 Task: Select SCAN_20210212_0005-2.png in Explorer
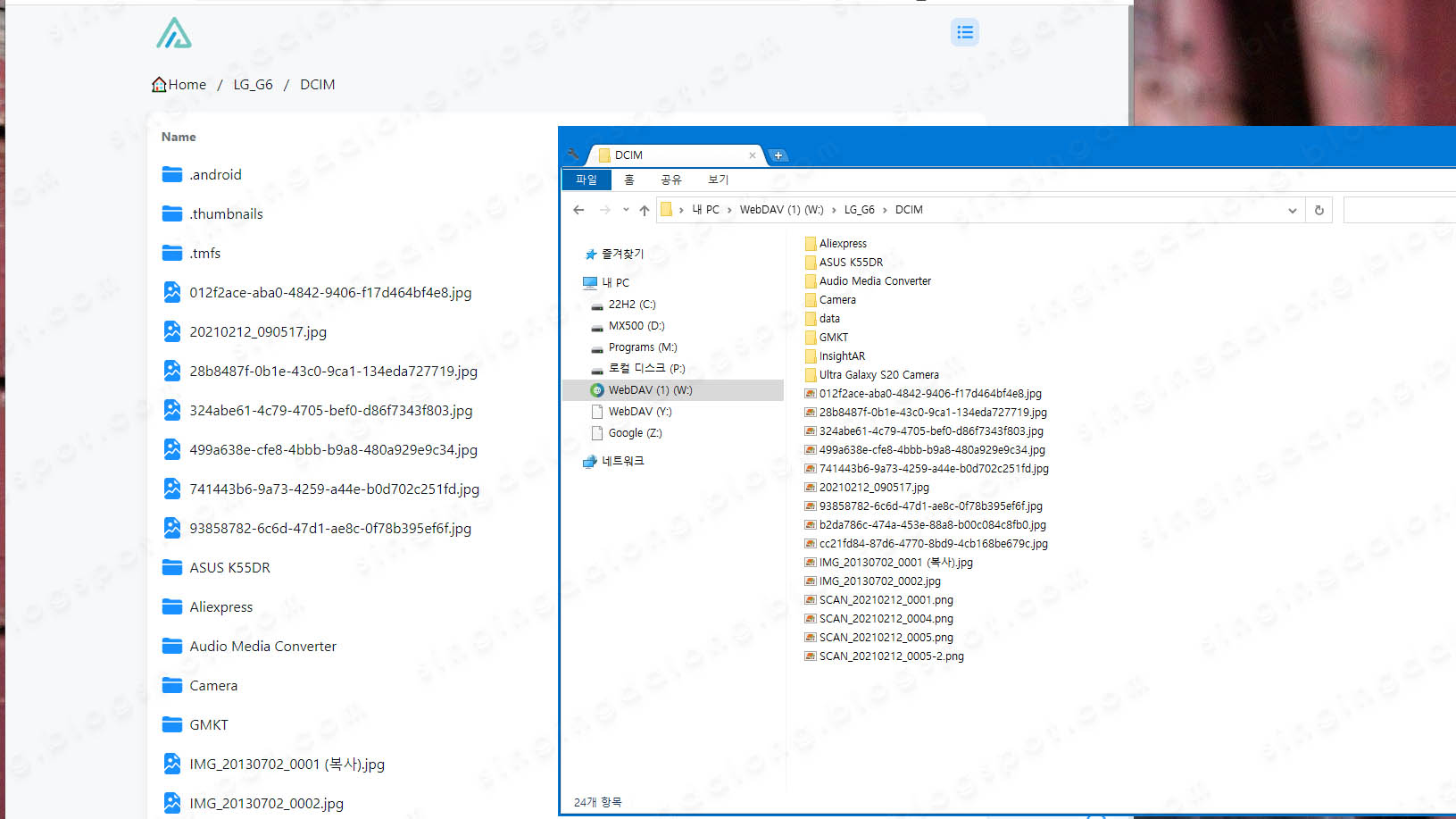tap(891, 656)
